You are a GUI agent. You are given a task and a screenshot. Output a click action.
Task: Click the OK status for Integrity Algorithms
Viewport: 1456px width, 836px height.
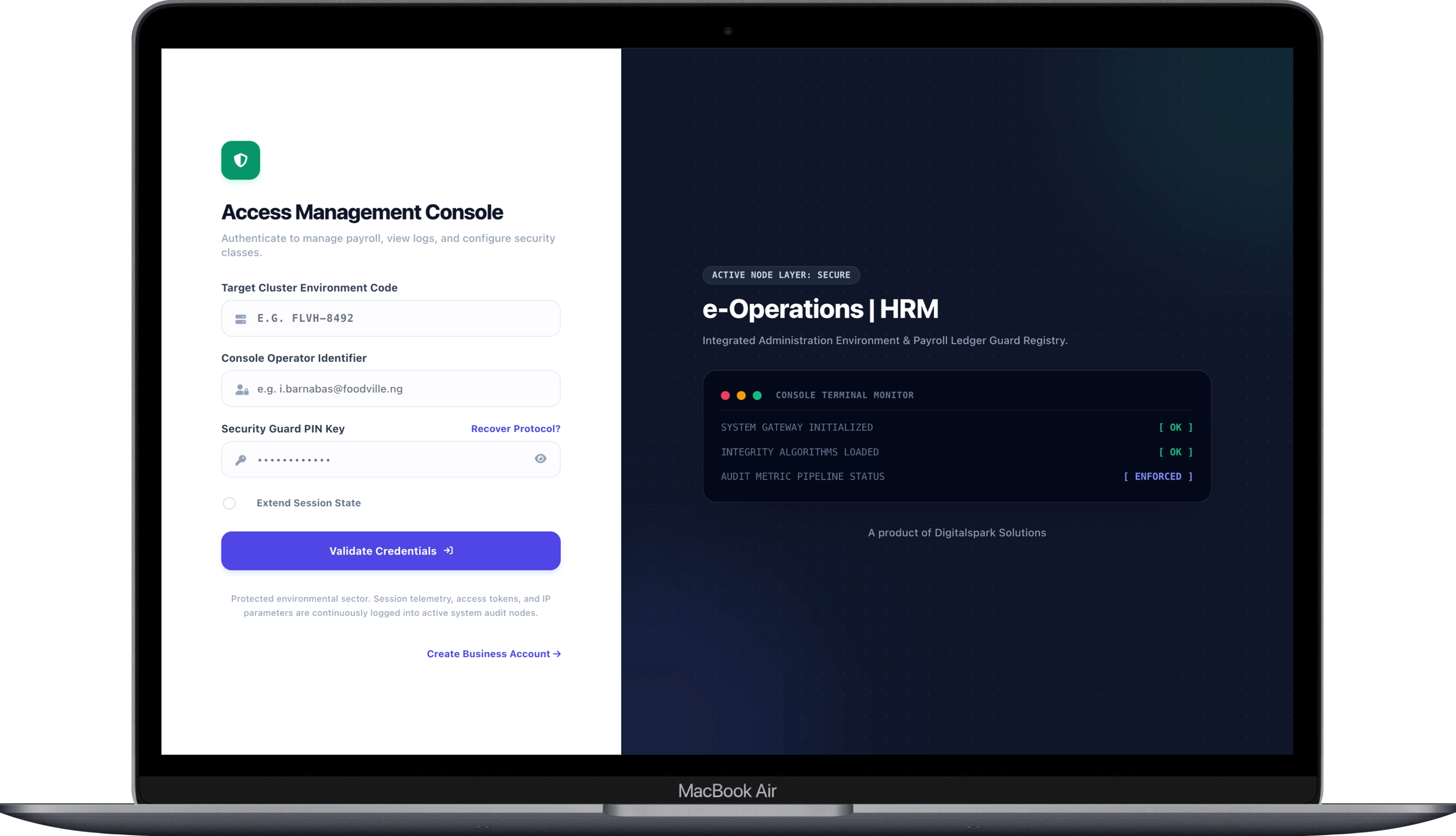point(1175,452)
